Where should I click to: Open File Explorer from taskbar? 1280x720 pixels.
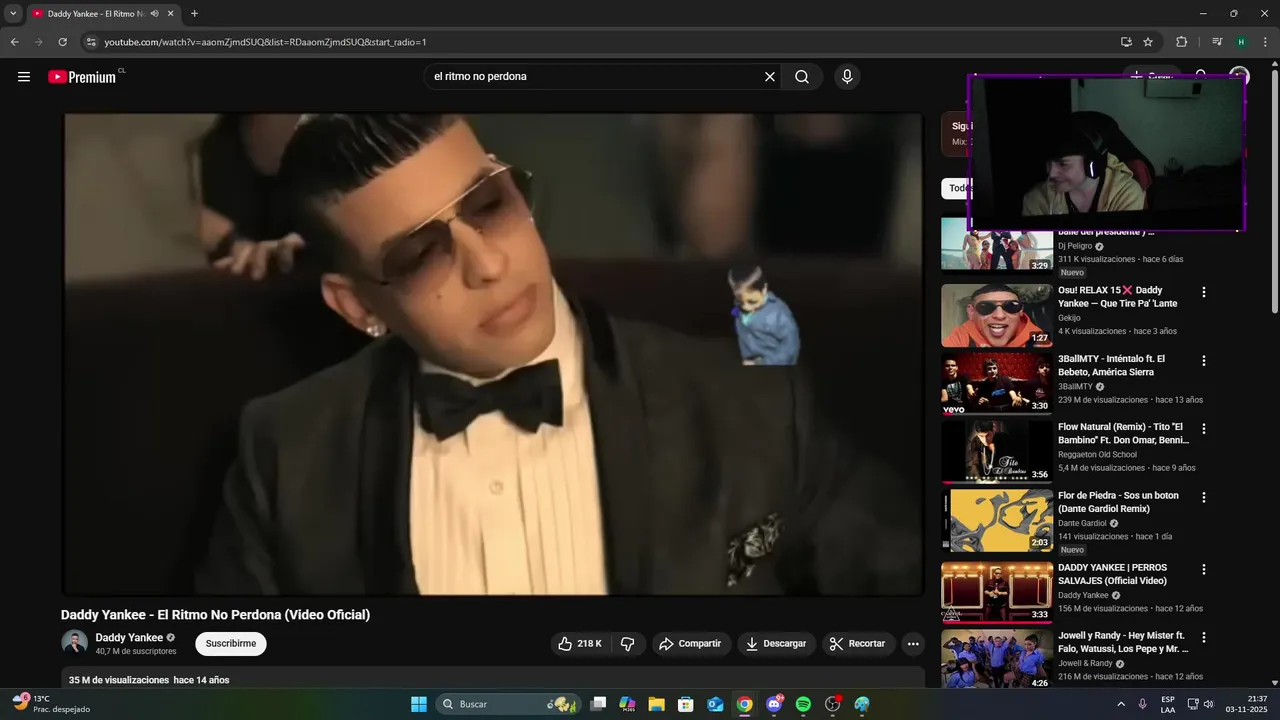(656, 704)
